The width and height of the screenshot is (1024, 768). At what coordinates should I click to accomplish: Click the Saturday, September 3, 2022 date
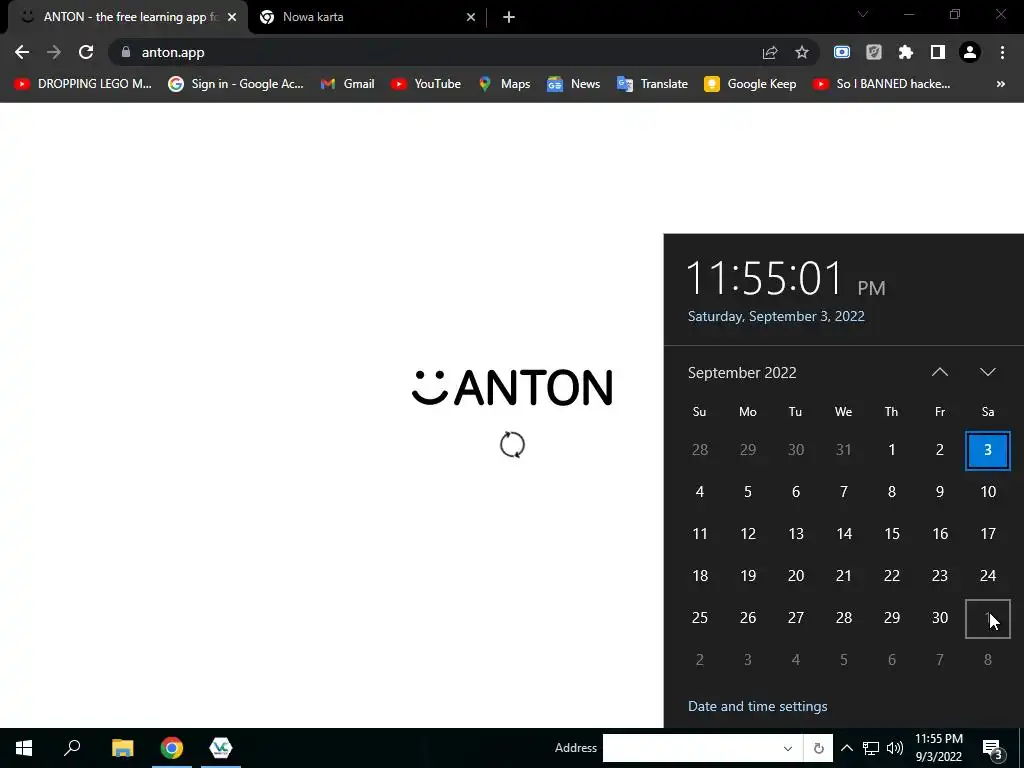tap(776, 316)
